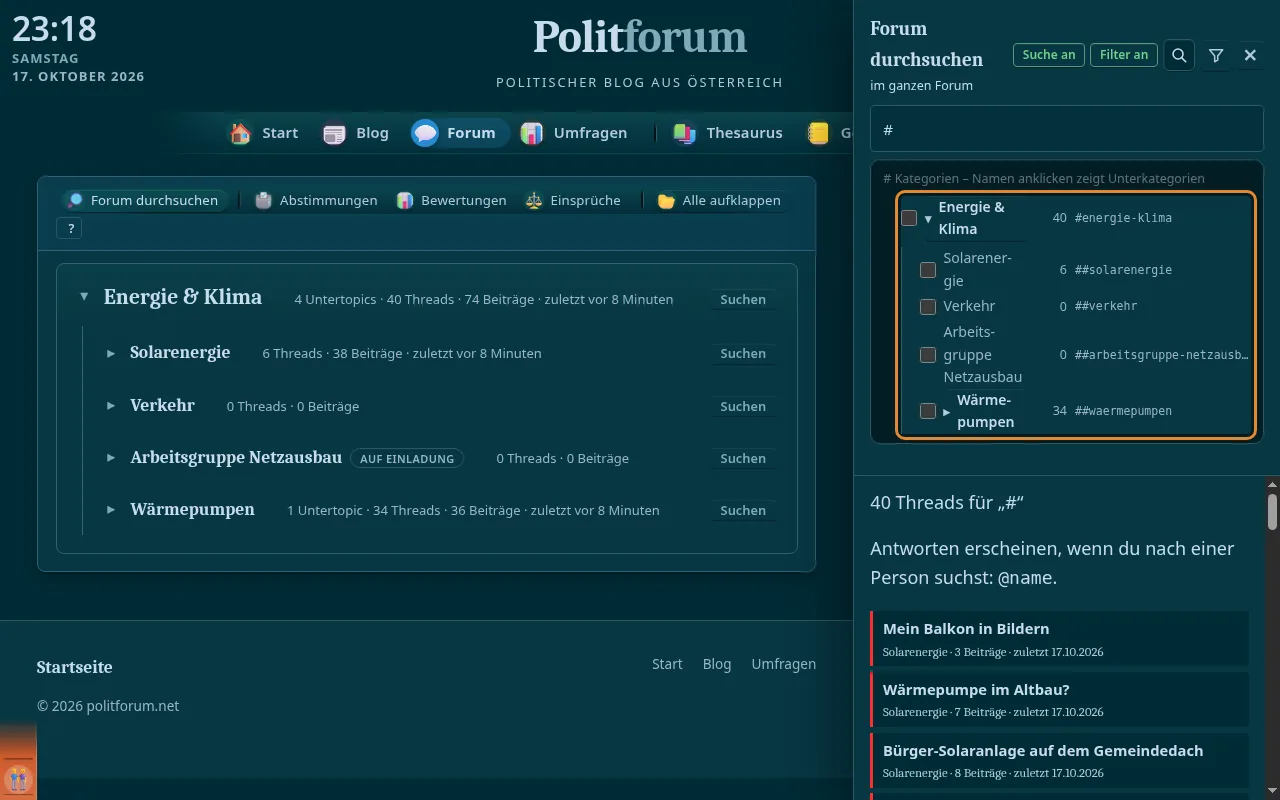Click Alle aufklappen folder icon

[666, 200]
